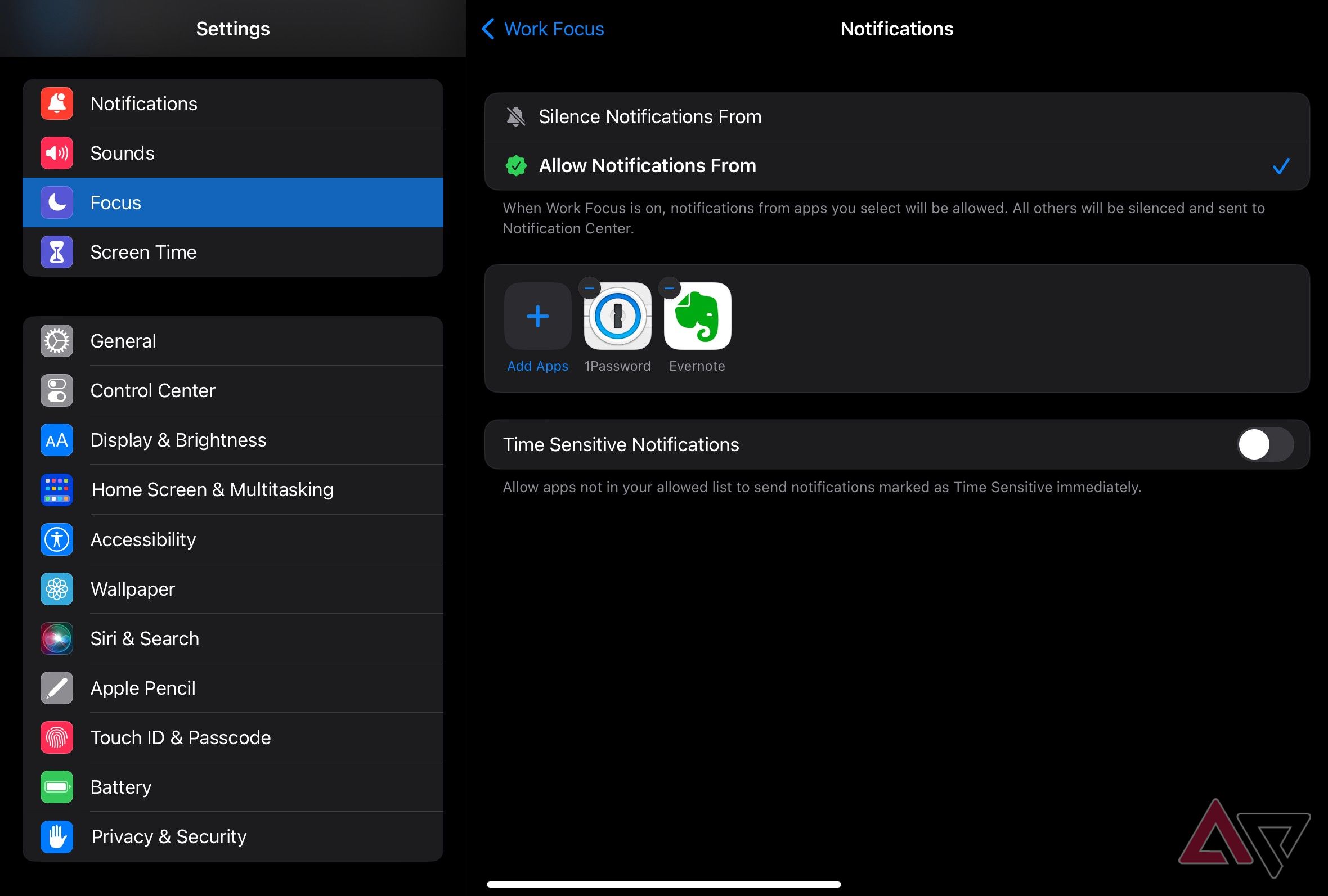Viewport: 1328px width, 896px height.
Task: Open the Siri & Search icon
Action: [56, 638]
